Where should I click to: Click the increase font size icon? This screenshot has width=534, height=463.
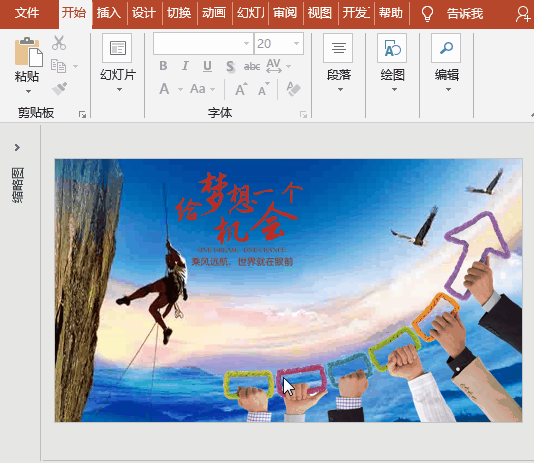[x=241, y=89]
